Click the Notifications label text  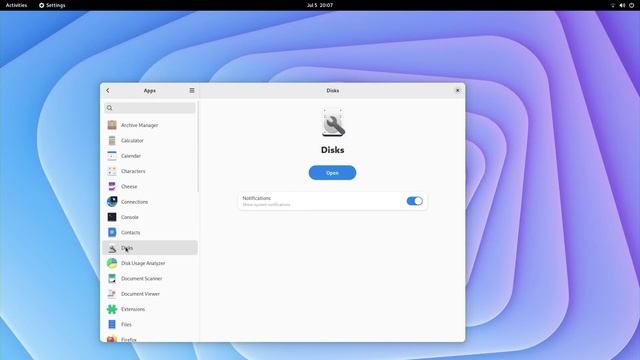256,198
